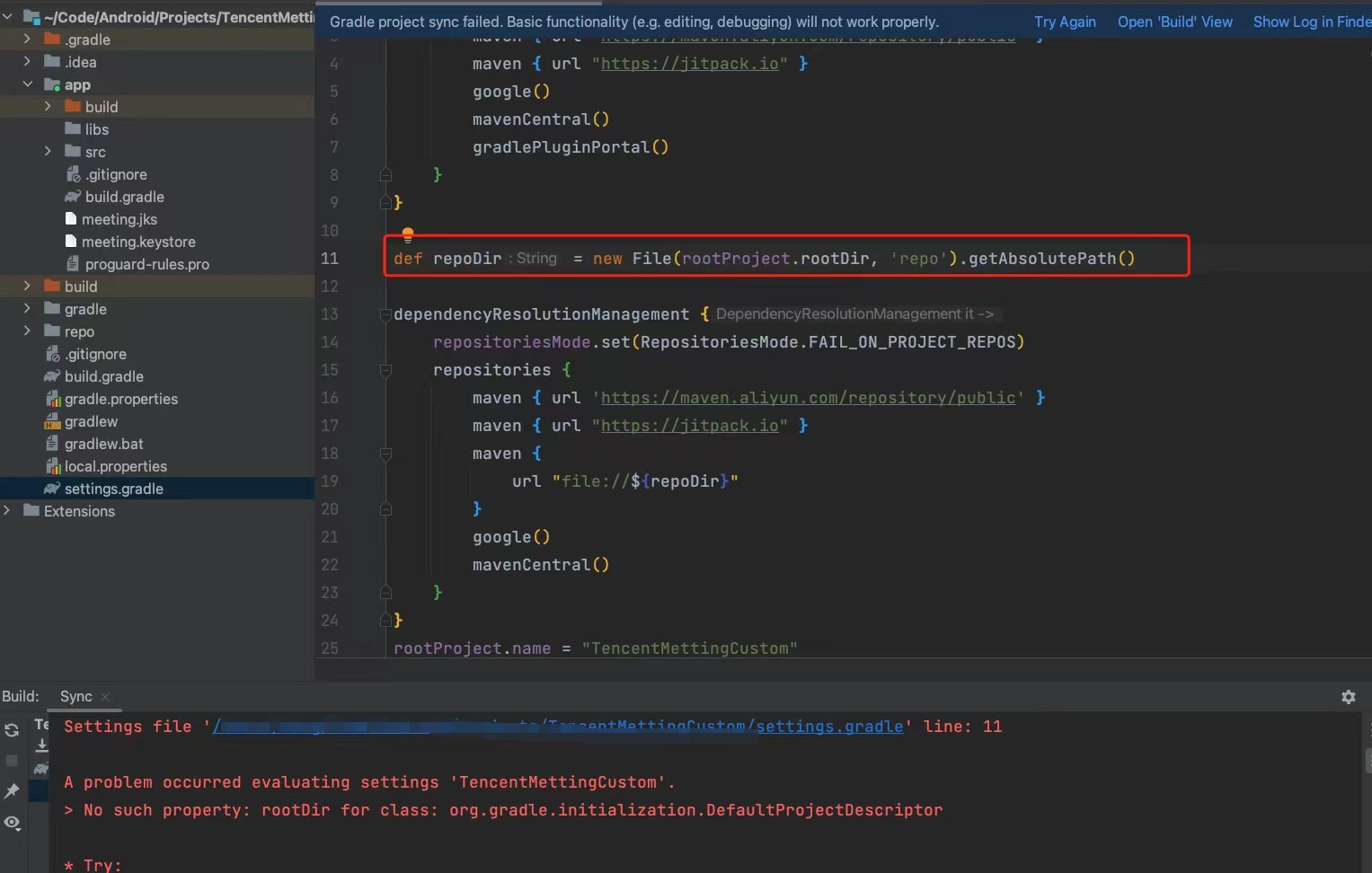This screenshot has height=873, width=1372.
Task: Expand the .idea folder chevron
Action: tap(27, 61)
